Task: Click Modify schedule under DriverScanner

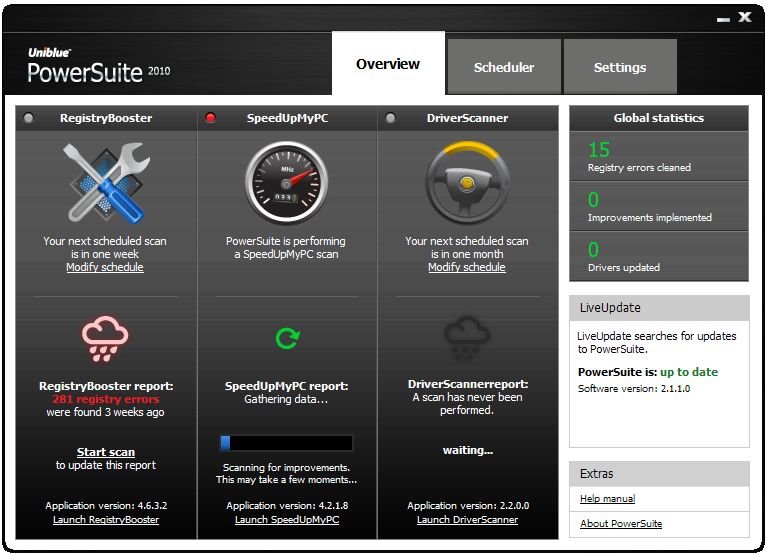Action: (467, 267)
